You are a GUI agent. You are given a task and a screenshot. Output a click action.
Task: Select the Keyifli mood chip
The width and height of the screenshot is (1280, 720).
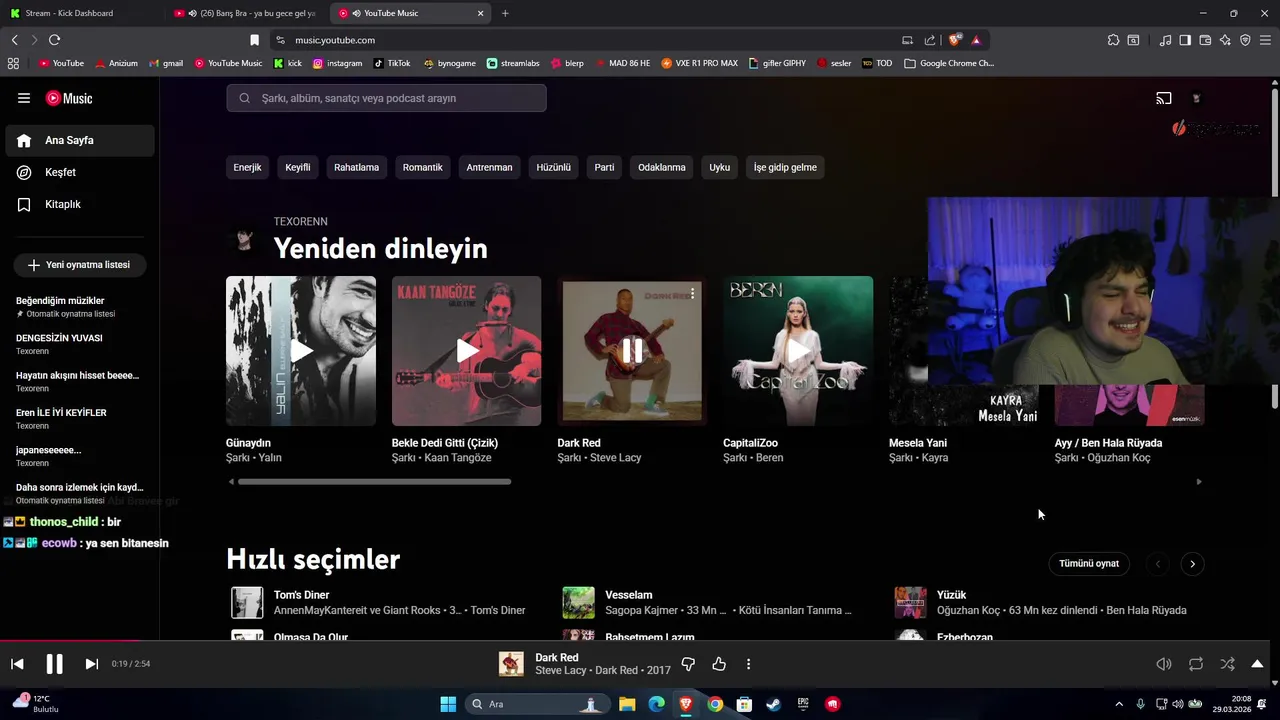[298, 167]
